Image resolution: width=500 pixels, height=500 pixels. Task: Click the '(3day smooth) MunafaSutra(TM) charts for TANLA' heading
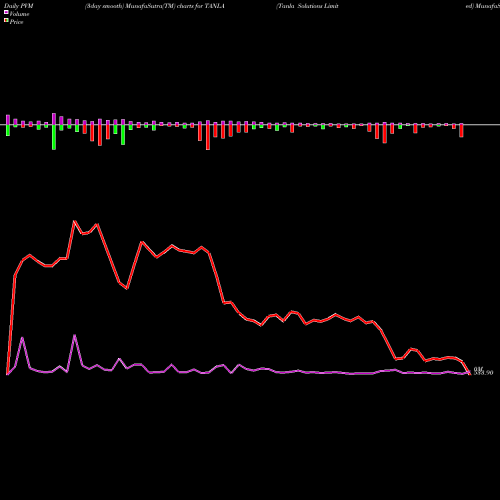[x=155, y=6]
